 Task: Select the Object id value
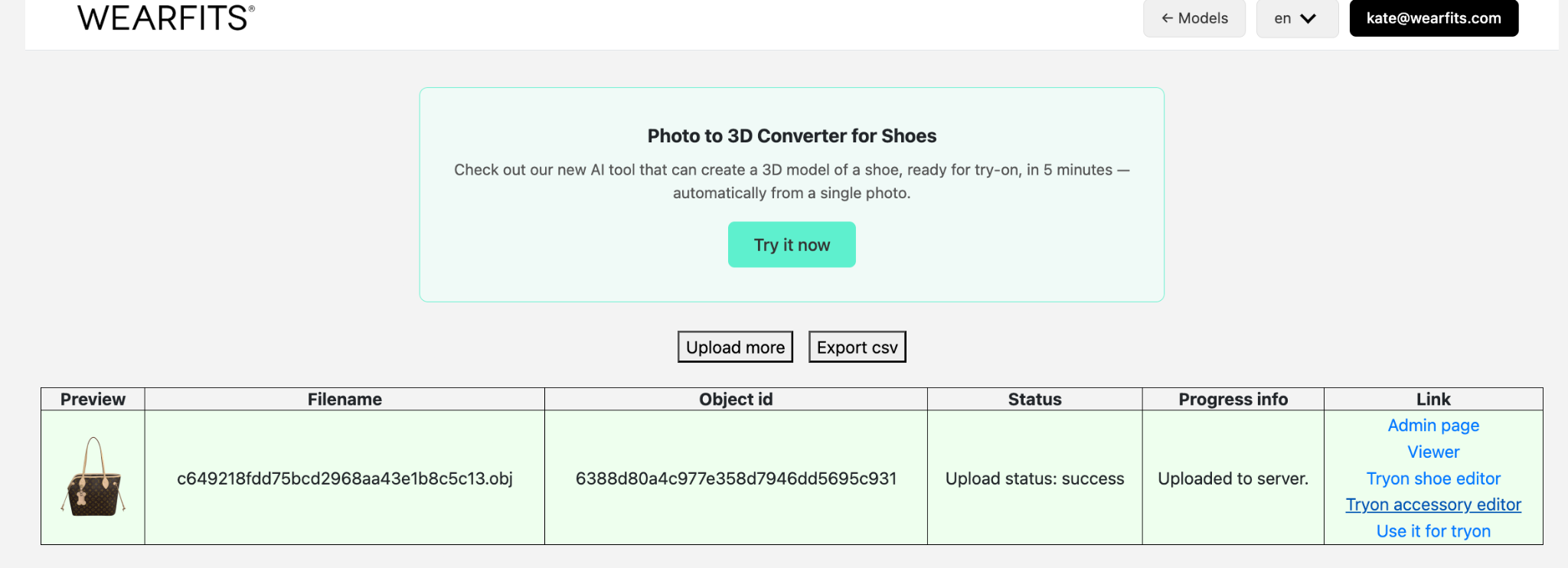point(735,478)
